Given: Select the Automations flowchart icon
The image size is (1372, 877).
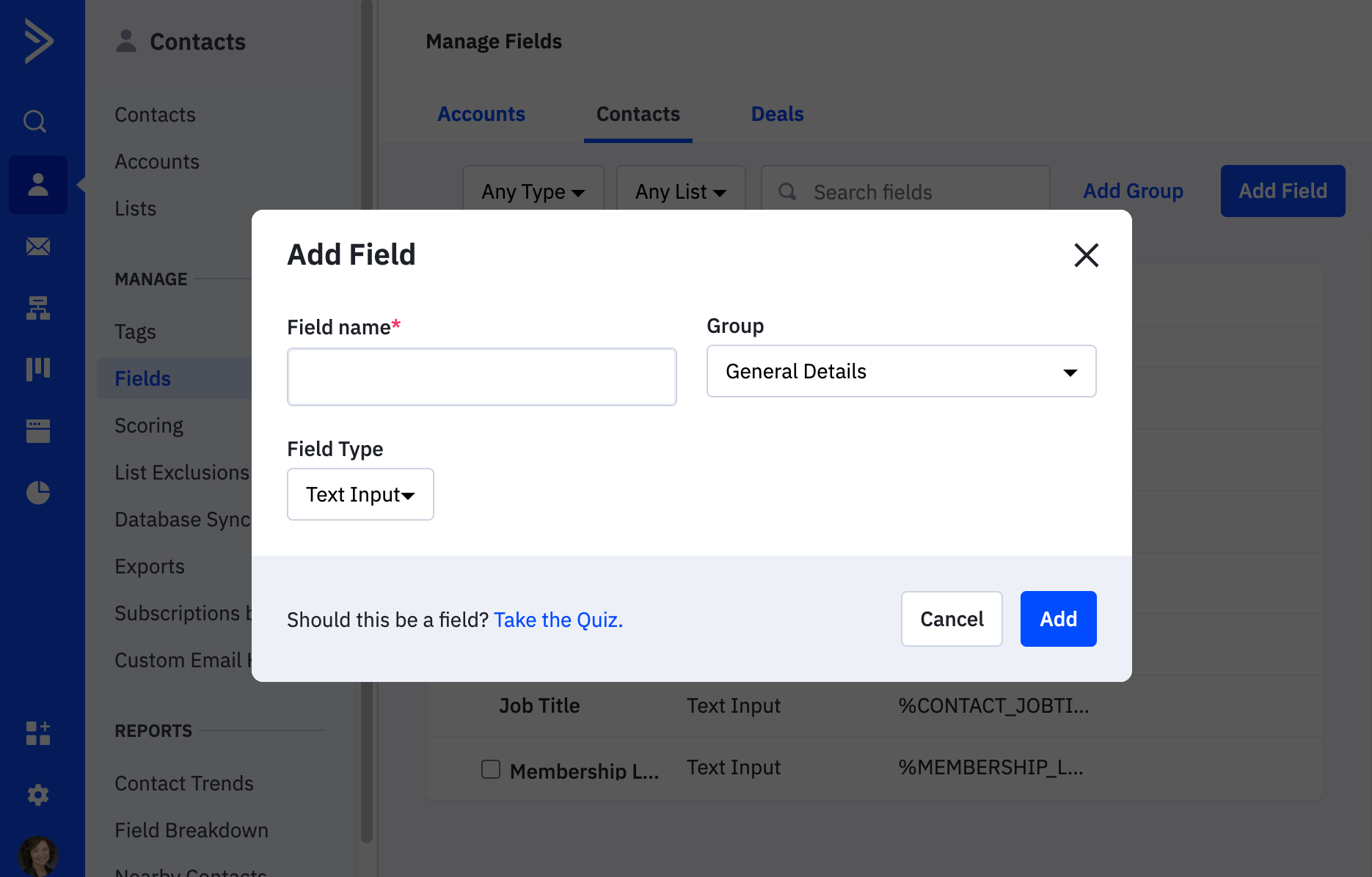Looking at the screenshot, I should [x=37, y=308].
